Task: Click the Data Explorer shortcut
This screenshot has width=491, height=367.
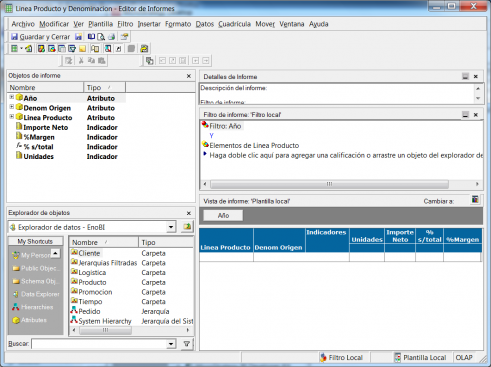Action: click(36, 294)
